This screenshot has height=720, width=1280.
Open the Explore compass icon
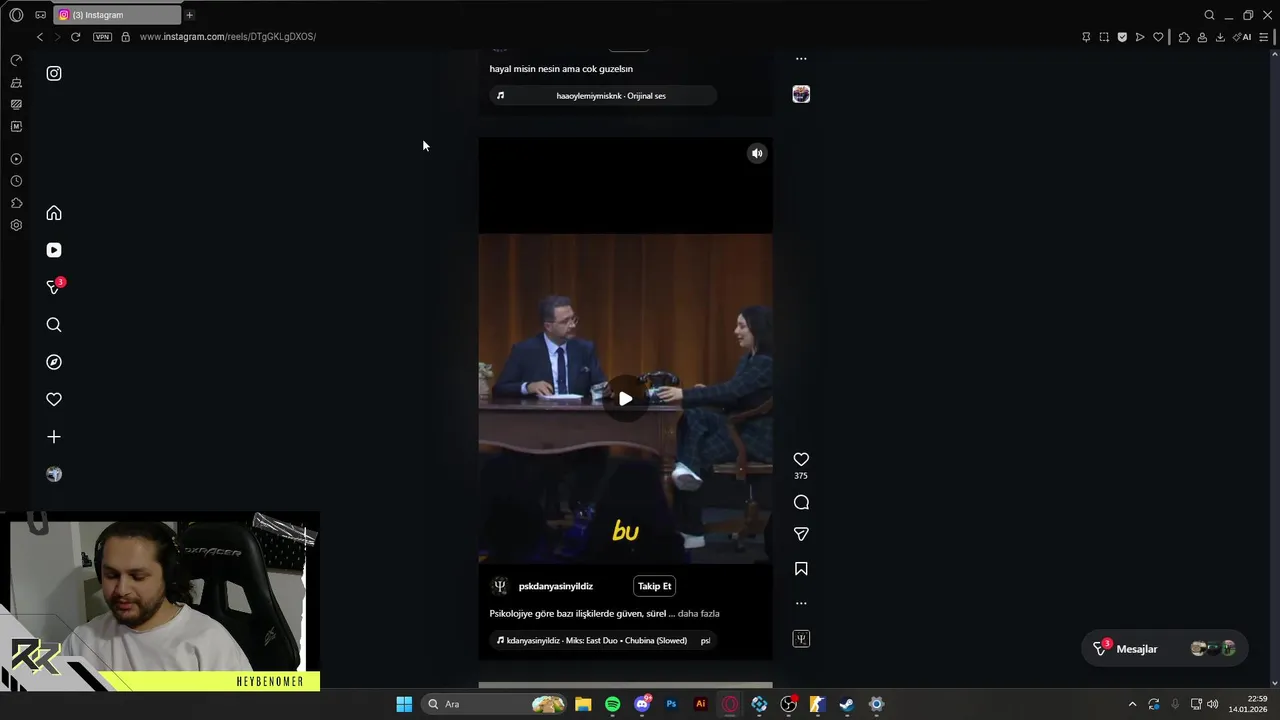(x=54, y=362)
